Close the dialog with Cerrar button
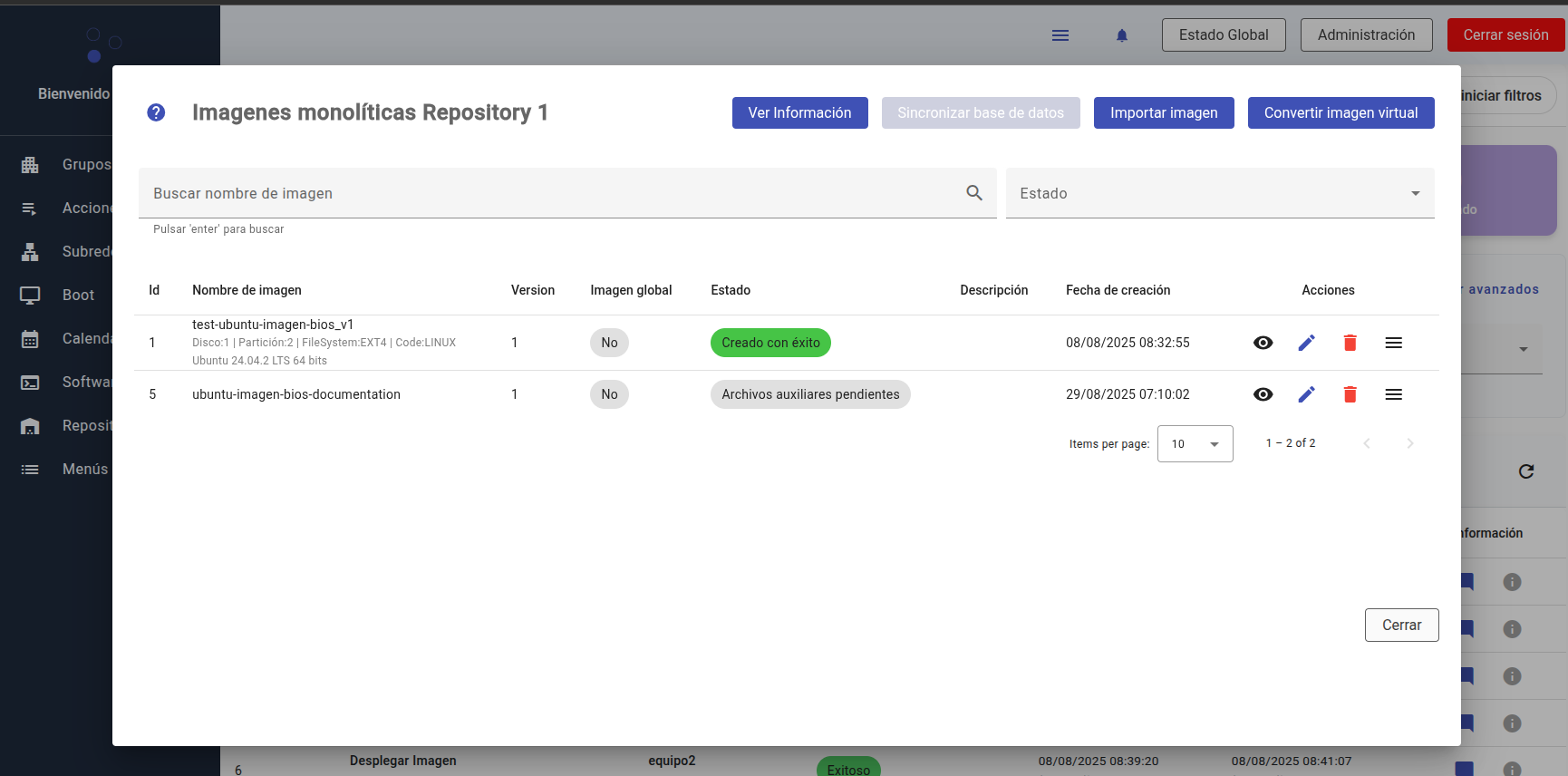The image size is (1568, 776). pos(1400,626)
